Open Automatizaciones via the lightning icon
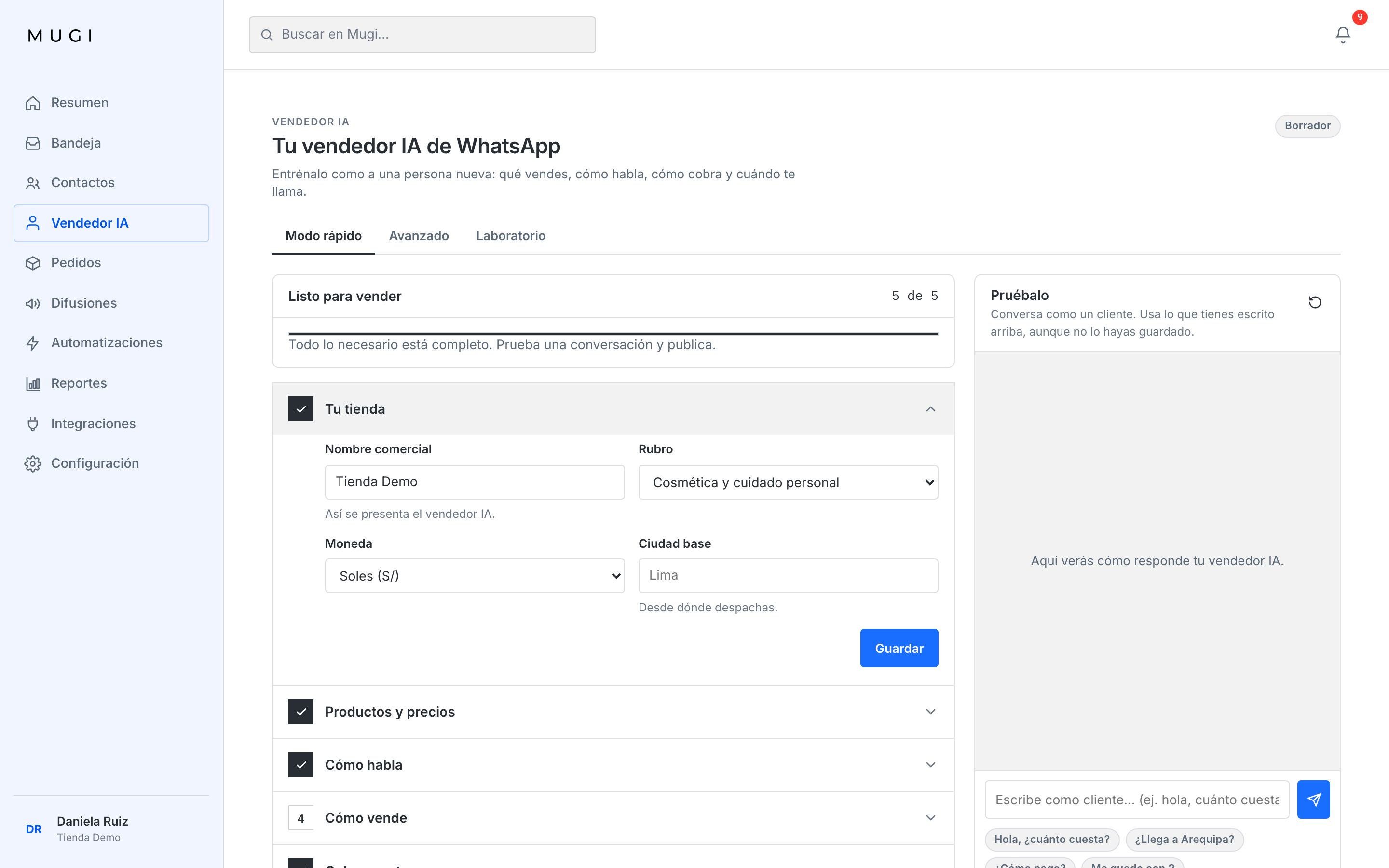Image resolution: width=1389 pixels, height=868 pixels. (x=33, y=343)
